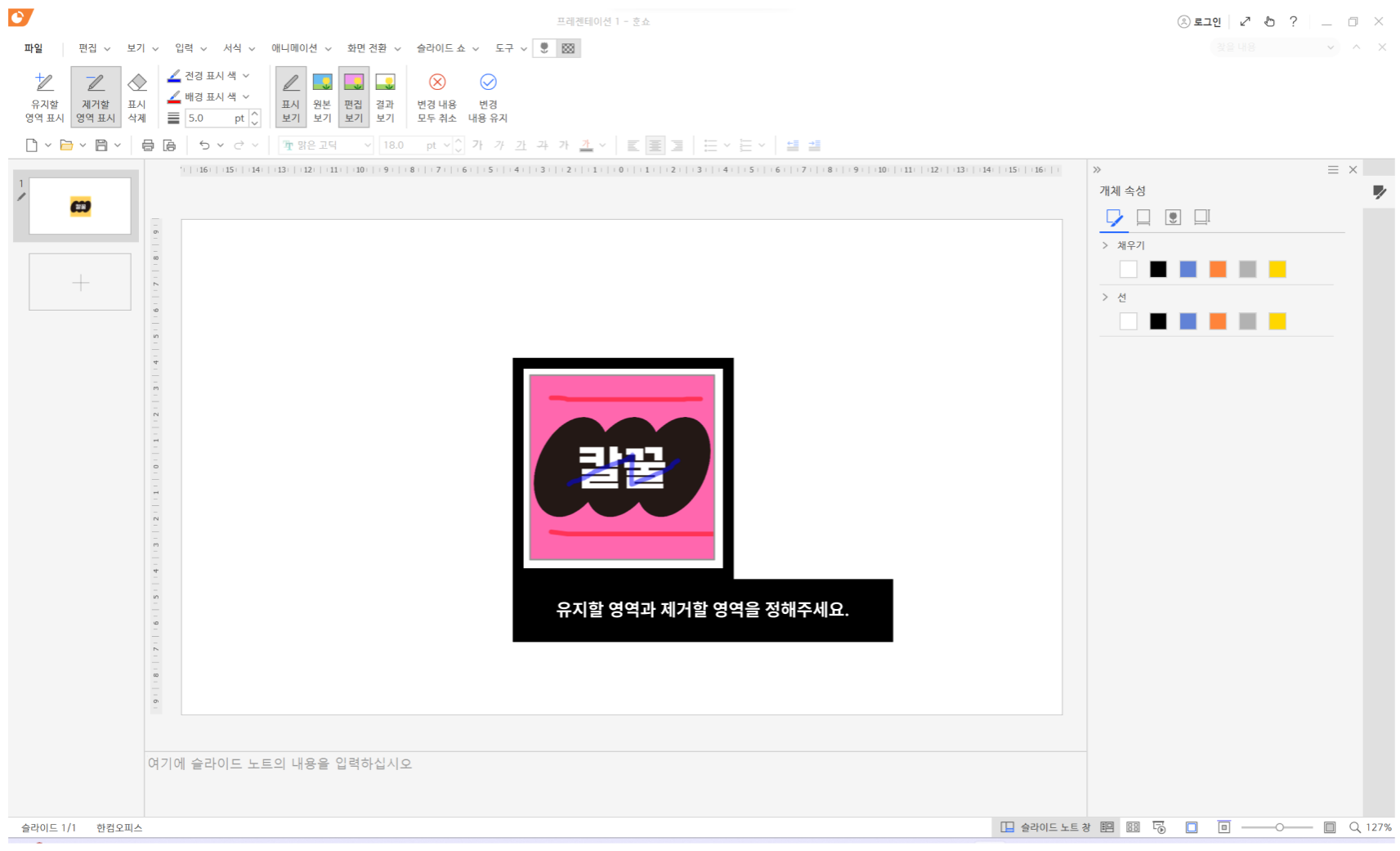Toggle the 편집 보기 view mode
1400x851 pixels.
click(354, 96)
